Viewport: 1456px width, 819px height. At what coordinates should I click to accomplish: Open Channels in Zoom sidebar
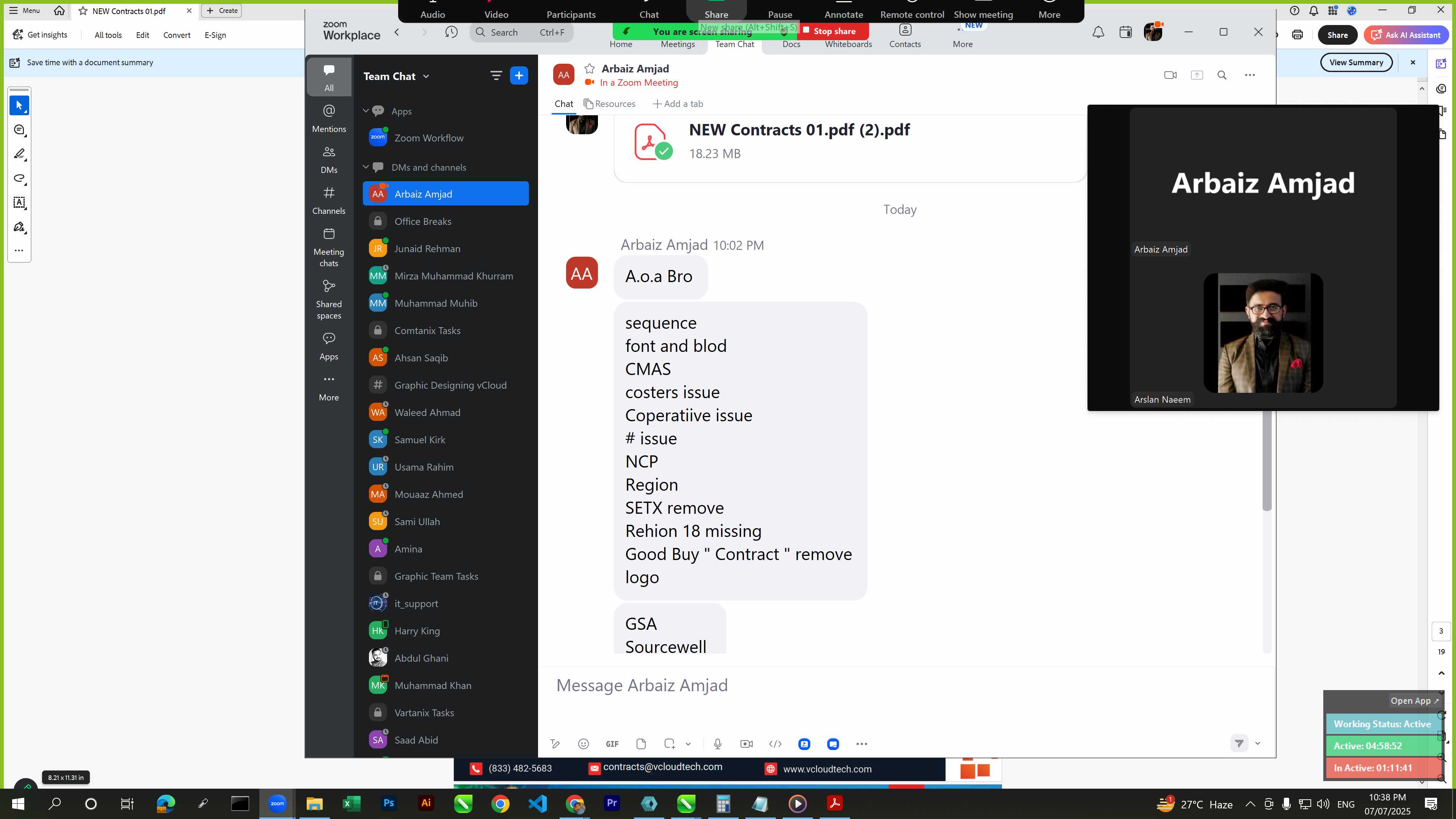point(329,200)
